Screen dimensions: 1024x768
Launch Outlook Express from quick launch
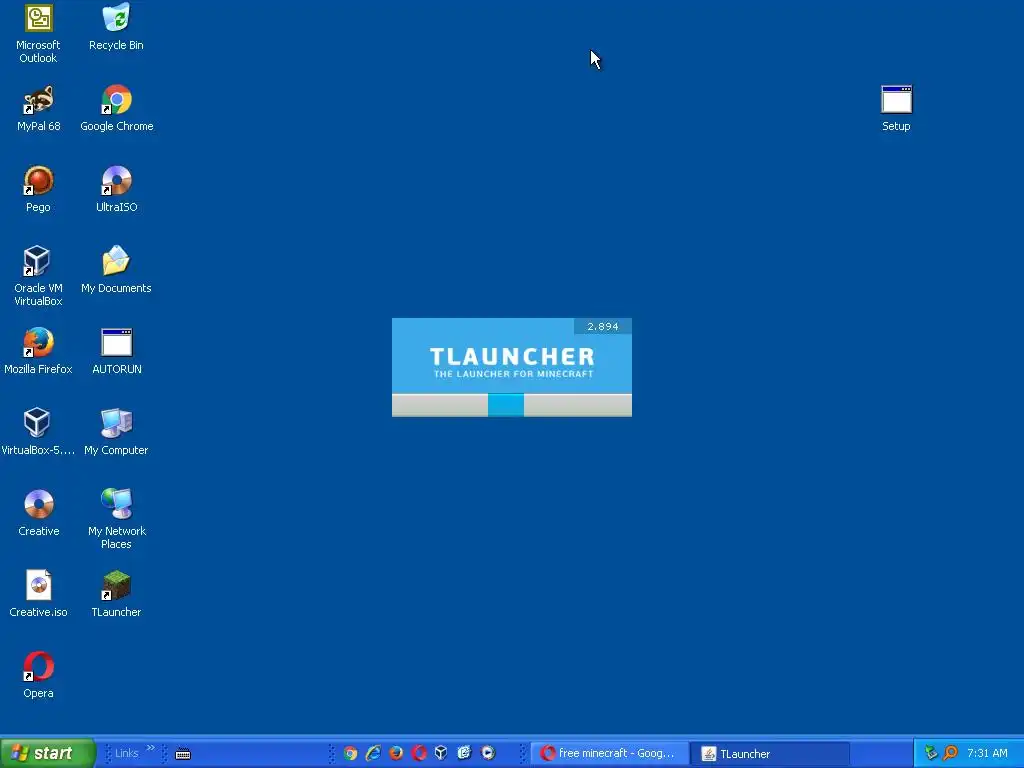(x=464, y=754)
